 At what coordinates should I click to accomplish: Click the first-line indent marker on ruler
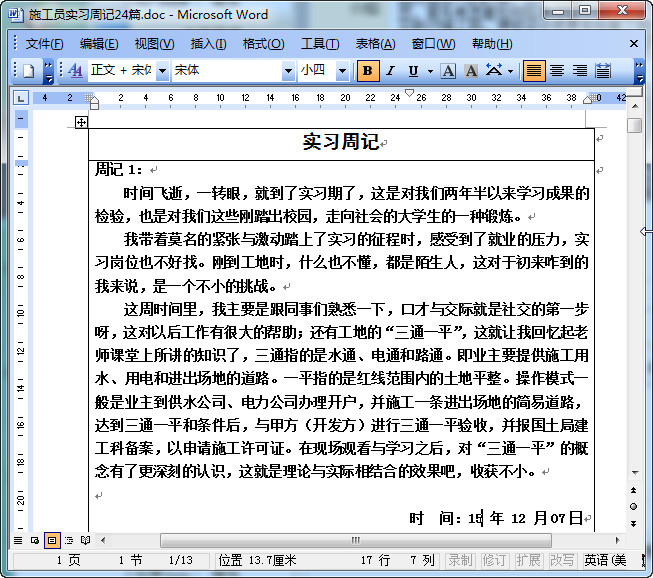409,92
